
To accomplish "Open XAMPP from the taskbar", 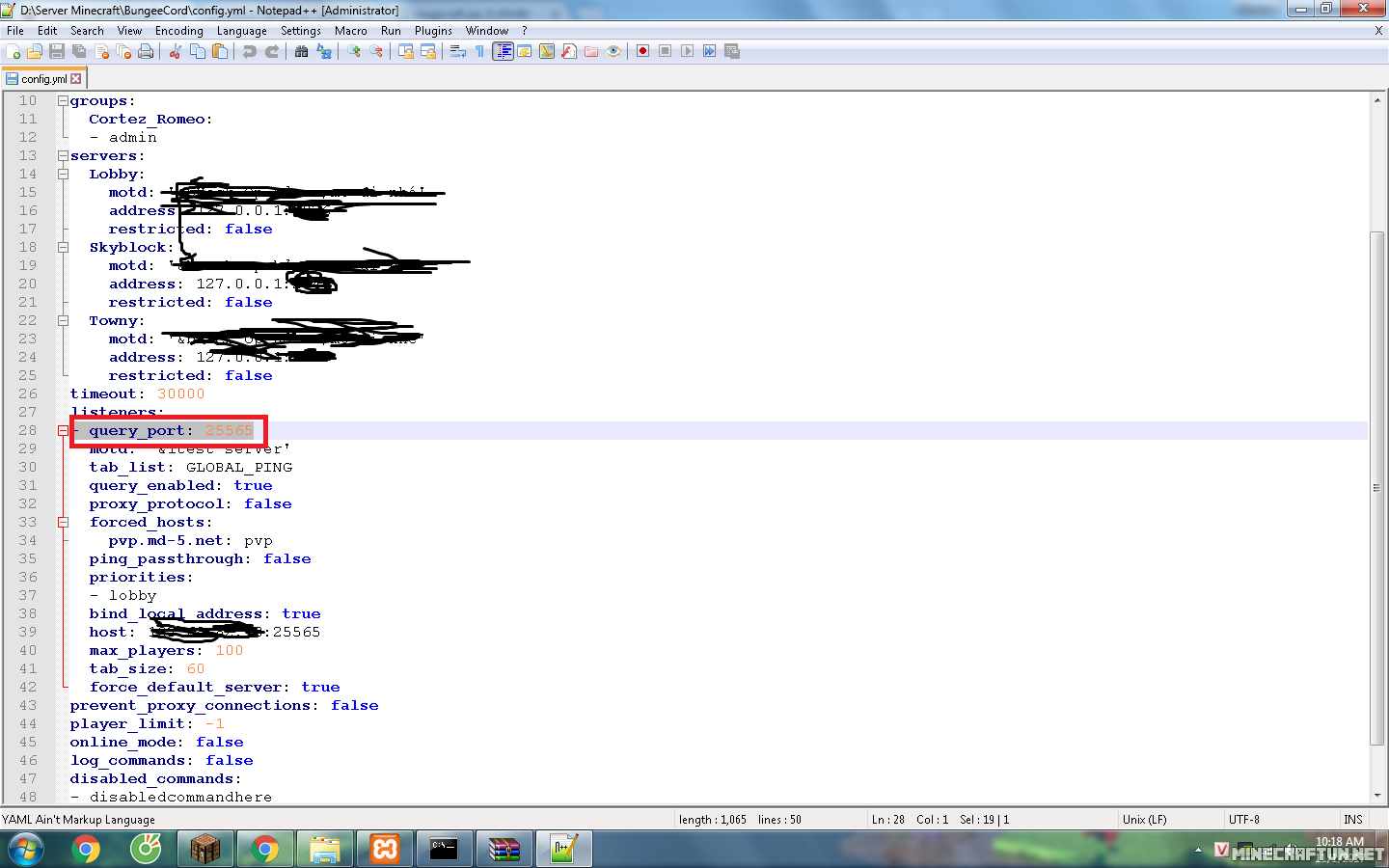I will (x=385, y=849).
